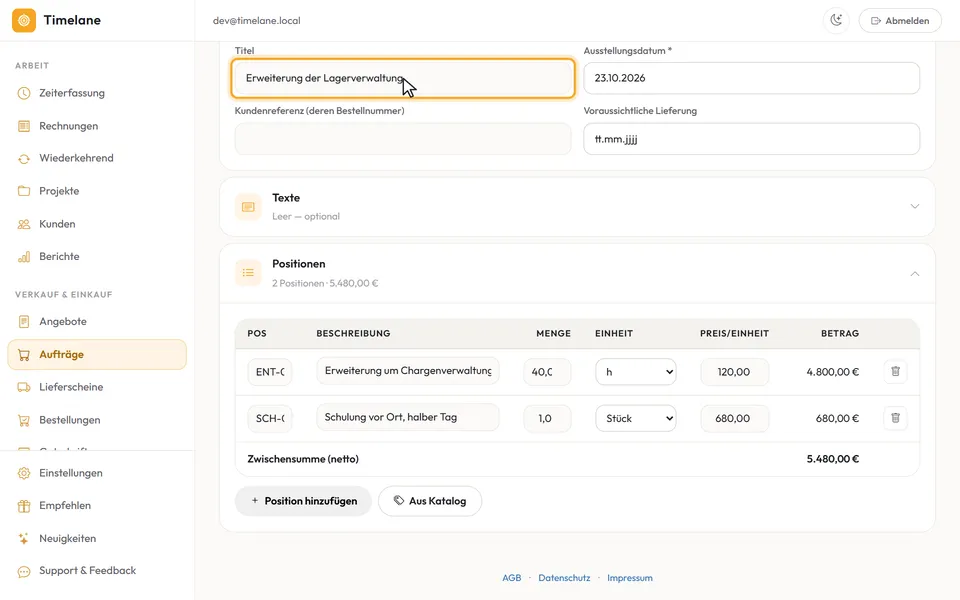Toggle dark mode moon icon
Image resolution: width=960 pixels, height=600 pixels.
pos(836,20)
